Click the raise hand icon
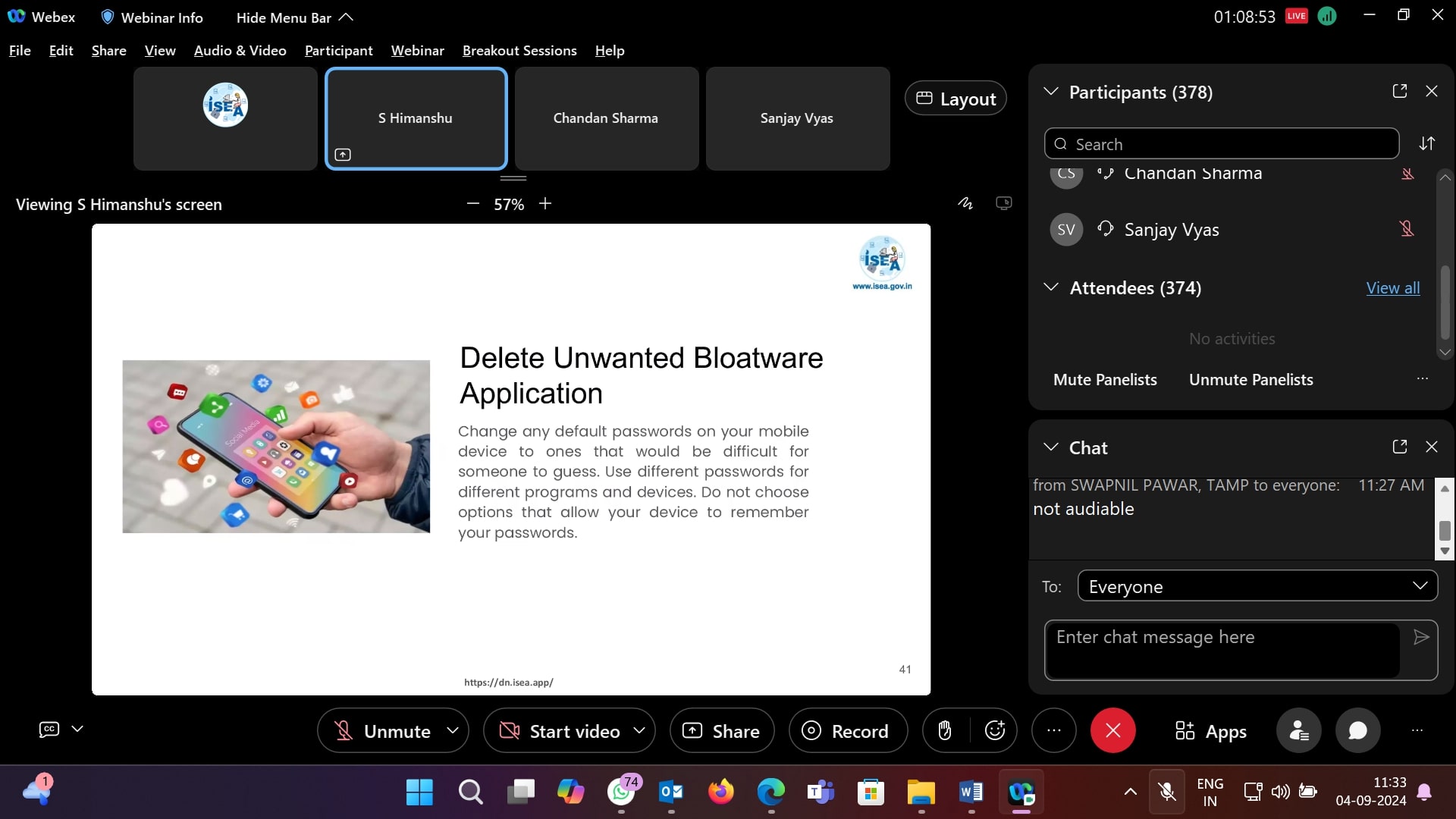 pos(944,731)
